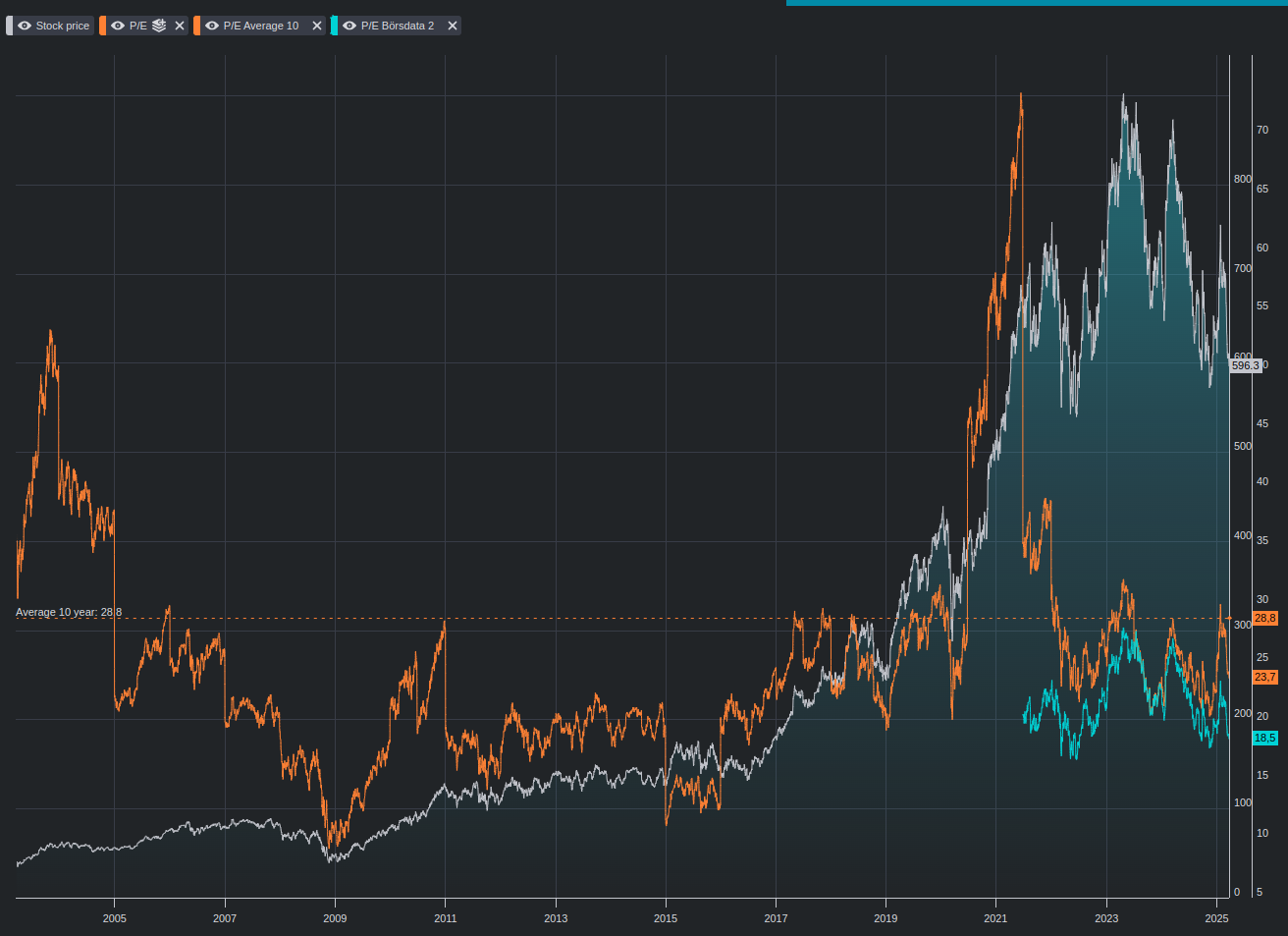This screenshot has width=1288, height=936.
Task: Remove P/E Börsdata 2 series
Action: [x=453, y=26]
